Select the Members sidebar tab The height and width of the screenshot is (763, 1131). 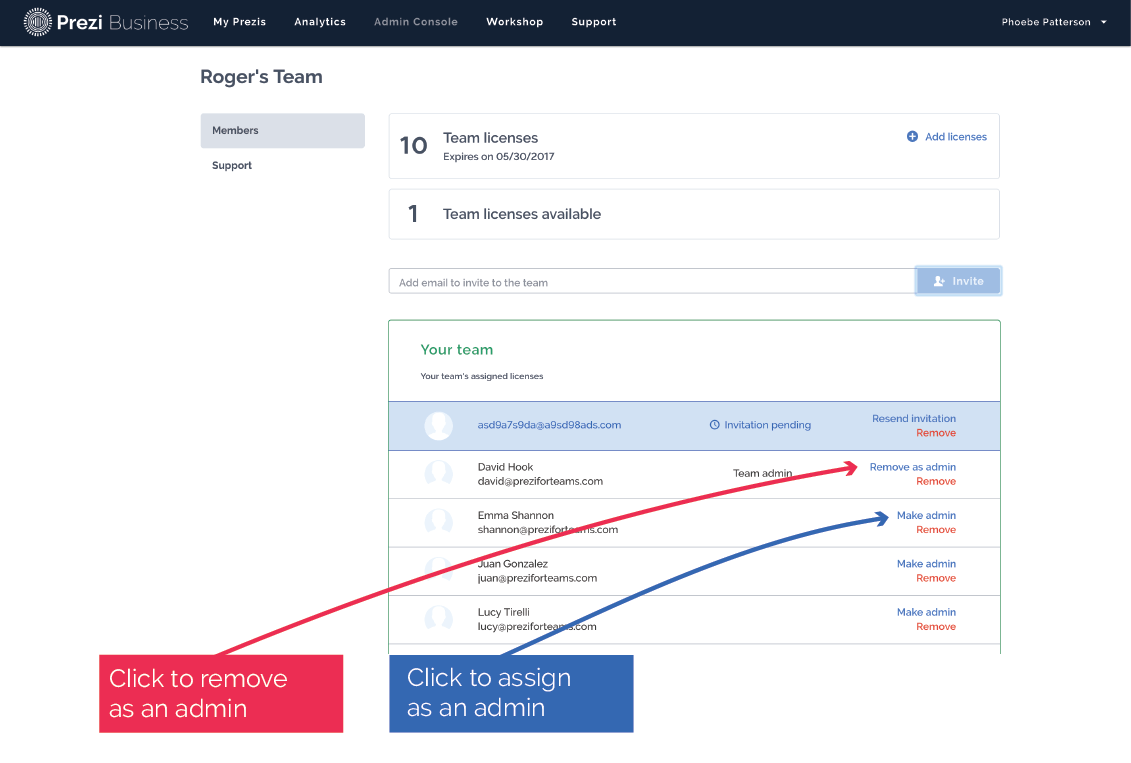pos(282,131)
